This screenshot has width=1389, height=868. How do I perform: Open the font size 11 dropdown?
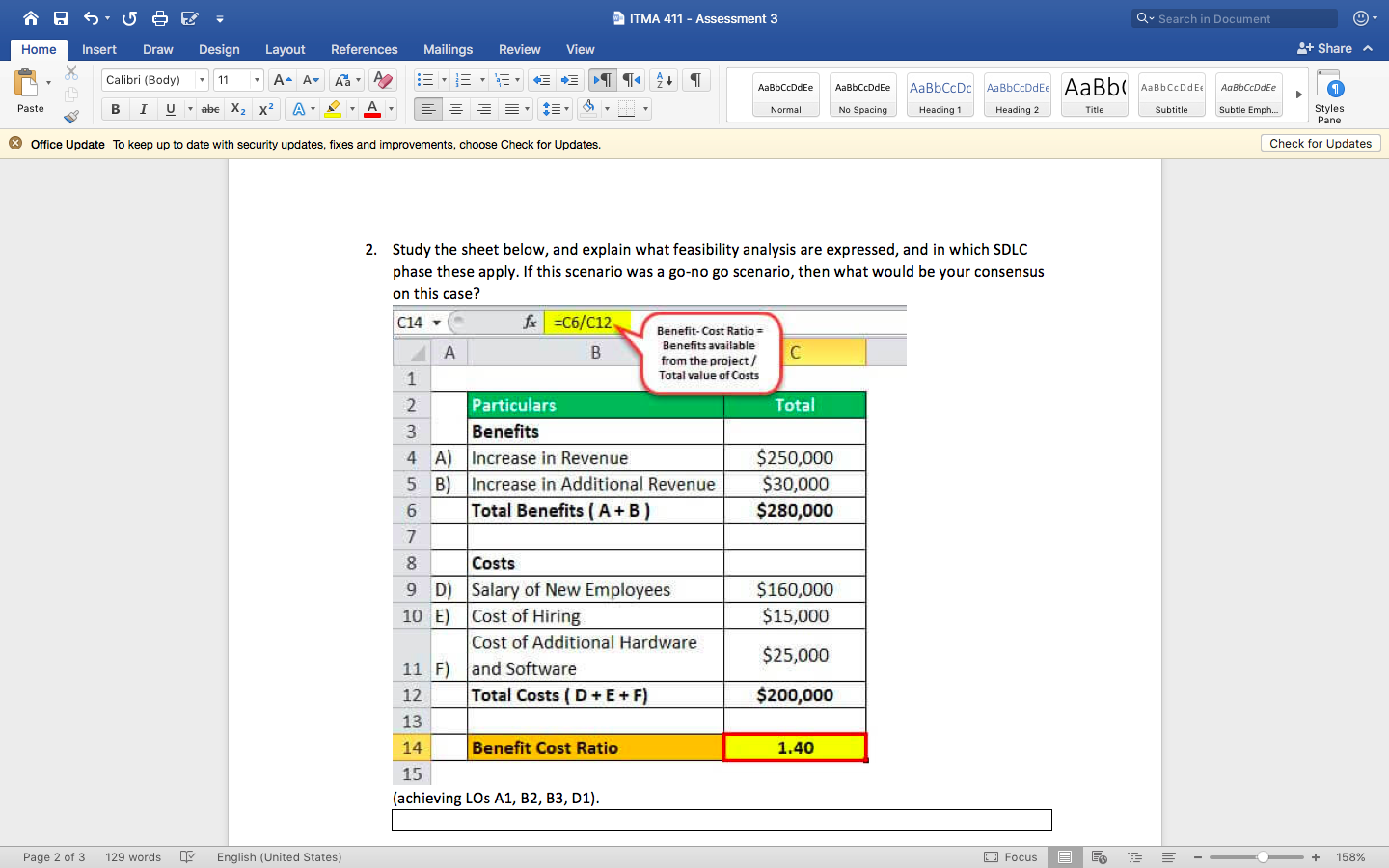[x=257, y=80]
